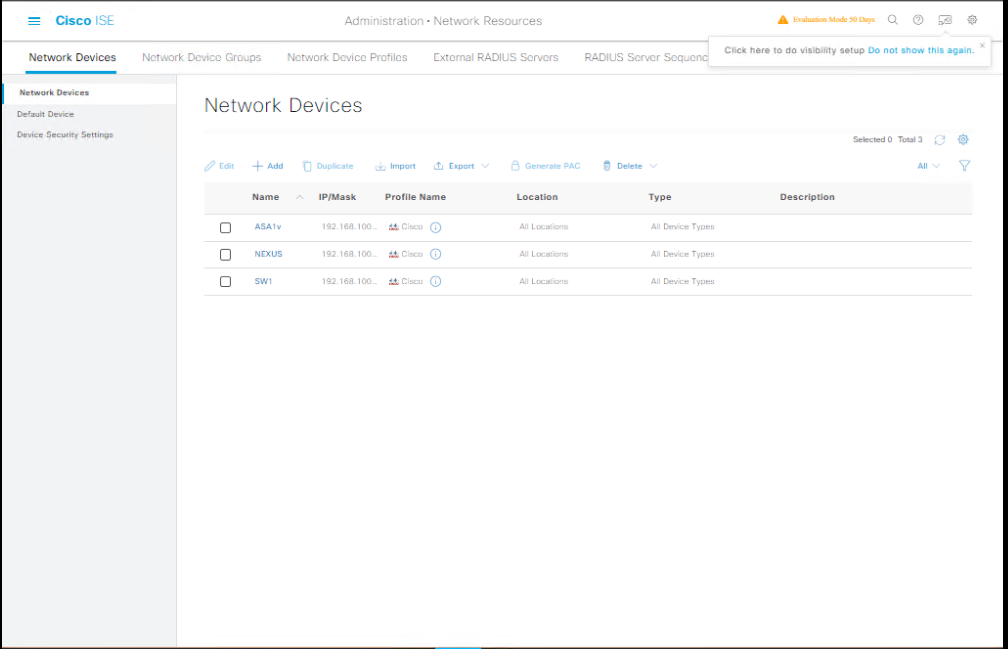The image size is (1008, 649).
Task: Click 'Do not show this again' link
Action: (x=921, y=50)
